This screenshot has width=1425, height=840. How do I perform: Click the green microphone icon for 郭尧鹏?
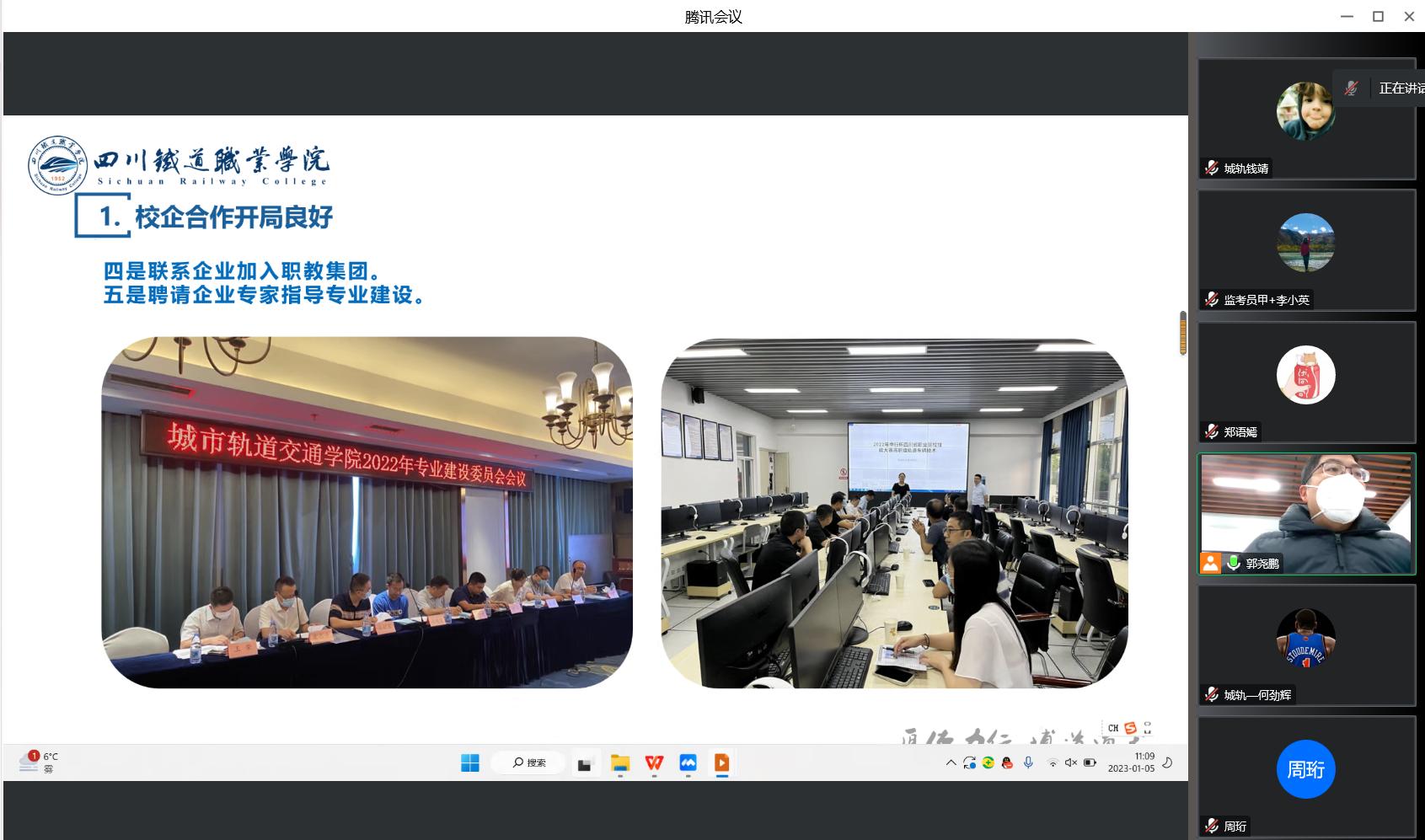coord(1234,564)
